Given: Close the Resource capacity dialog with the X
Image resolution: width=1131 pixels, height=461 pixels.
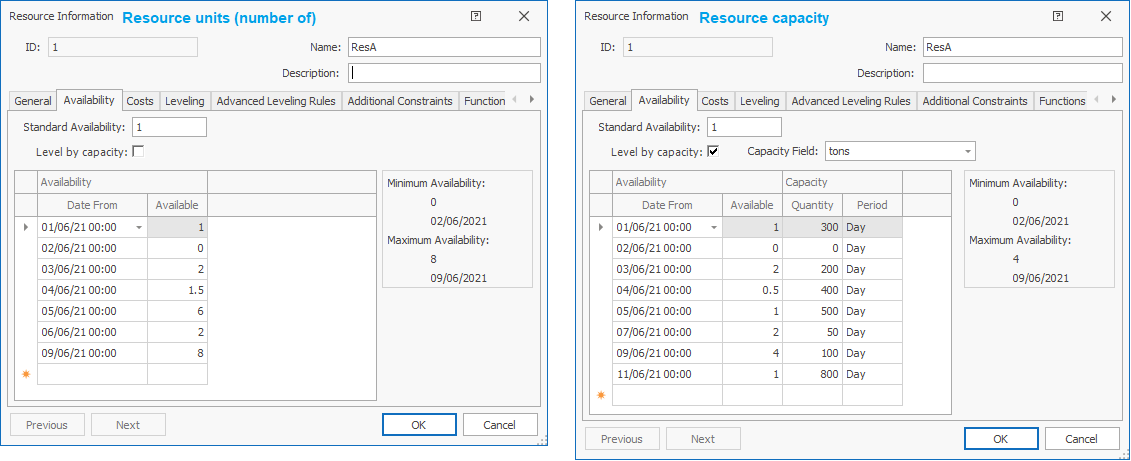Looking at the screenshot, I should click(x=1105, y=17).
